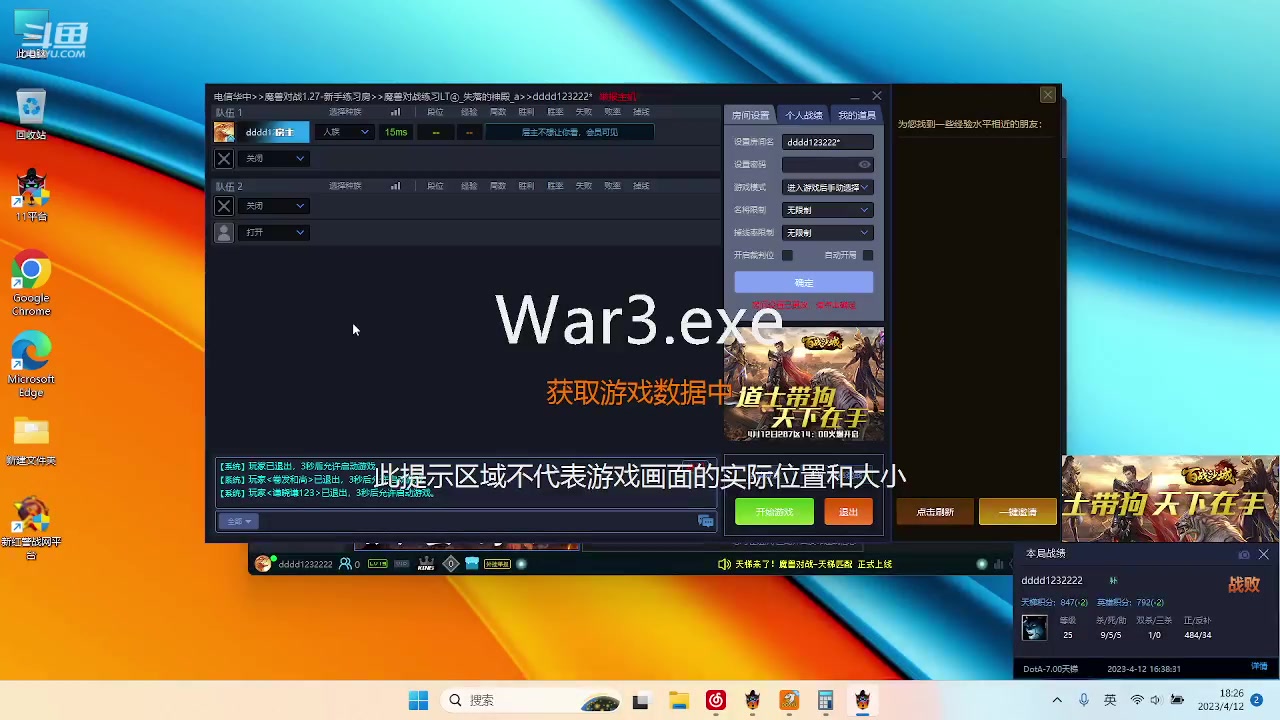
Task: Edit the room name field dddd123222*
Action: [827, 142]
